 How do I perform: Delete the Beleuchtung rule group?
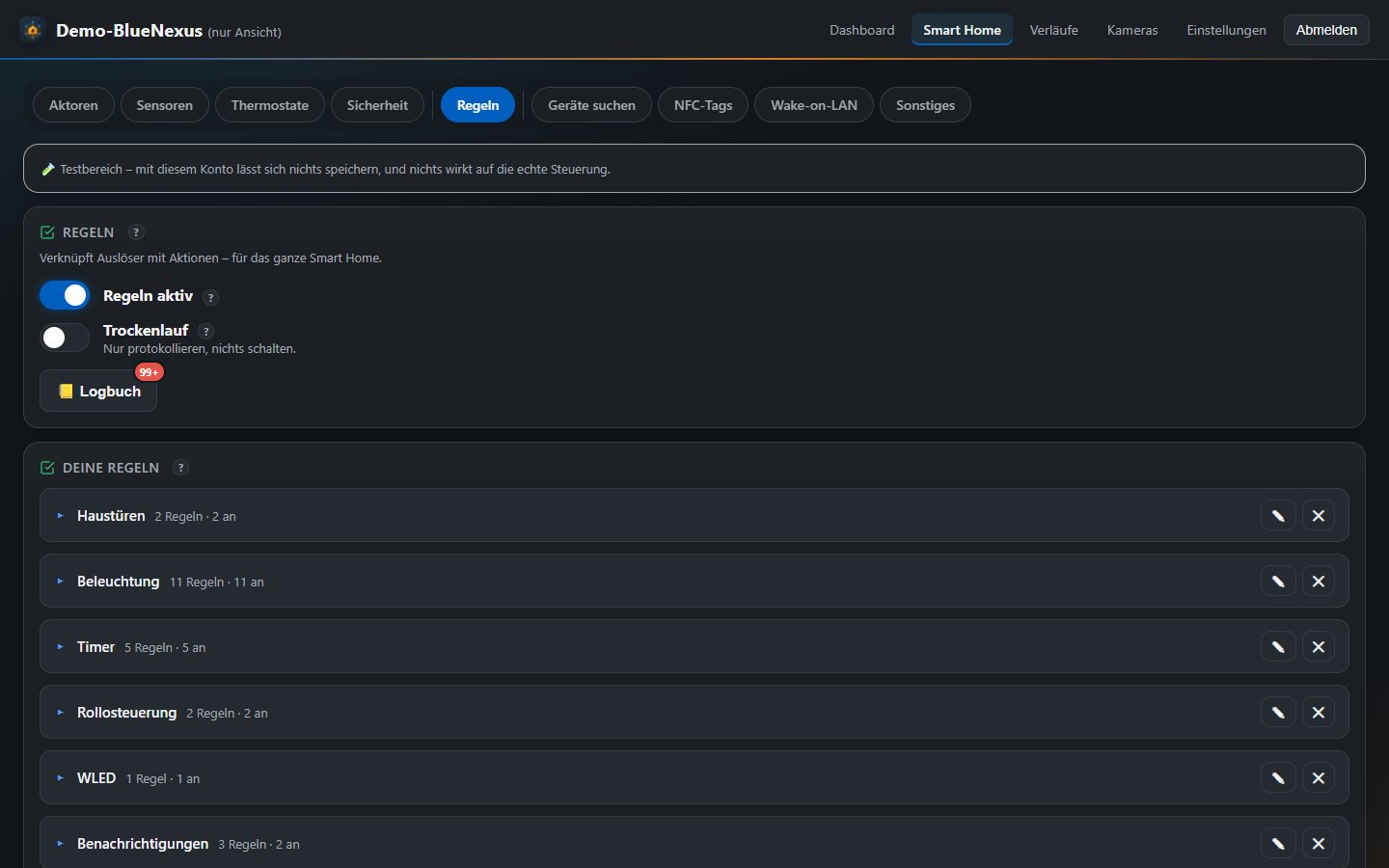[x=1319, y=582]
